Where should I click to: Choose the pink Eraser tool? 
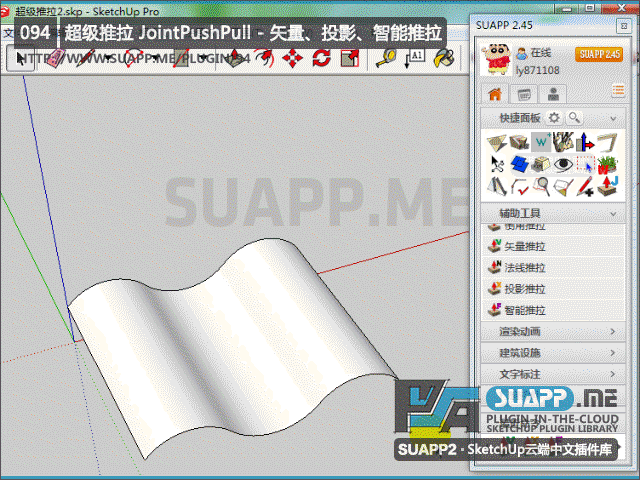point(56,59)
